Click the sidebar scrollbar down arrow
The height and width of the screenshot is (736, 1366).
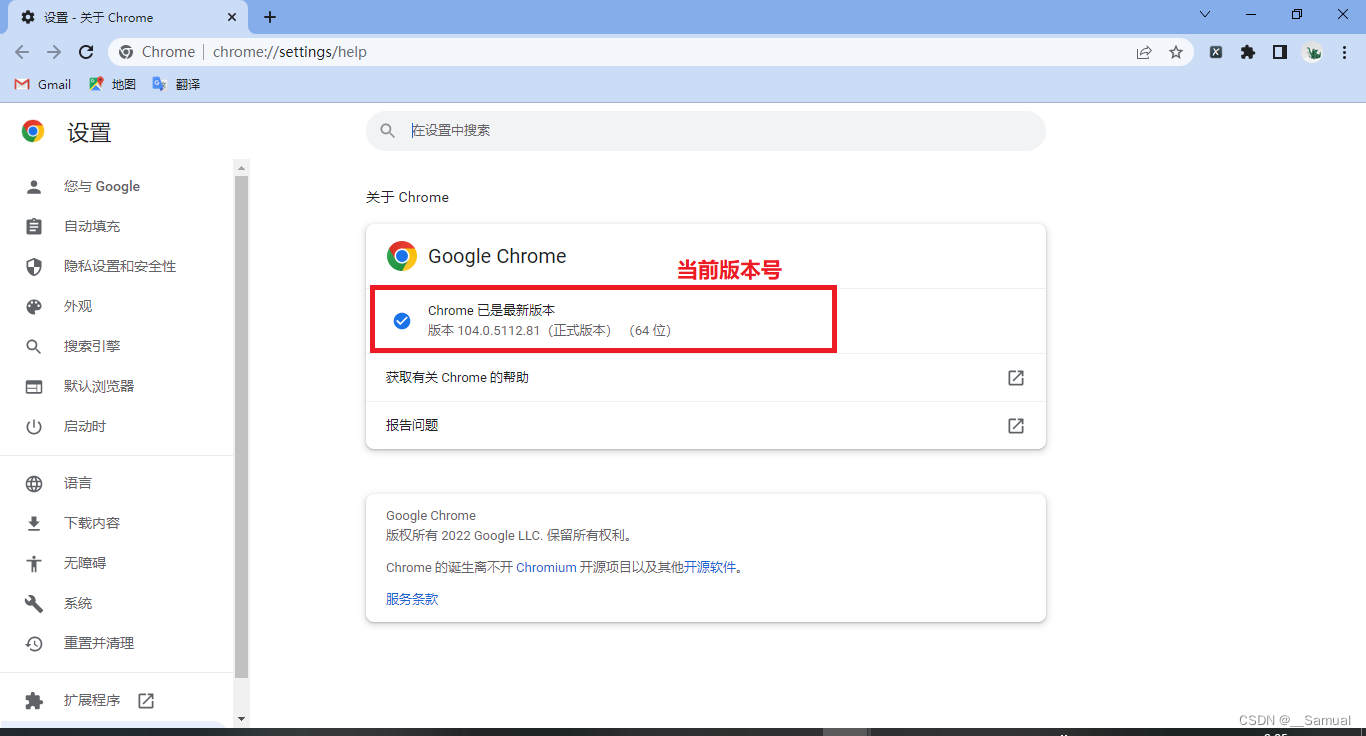tap(241, 719)
